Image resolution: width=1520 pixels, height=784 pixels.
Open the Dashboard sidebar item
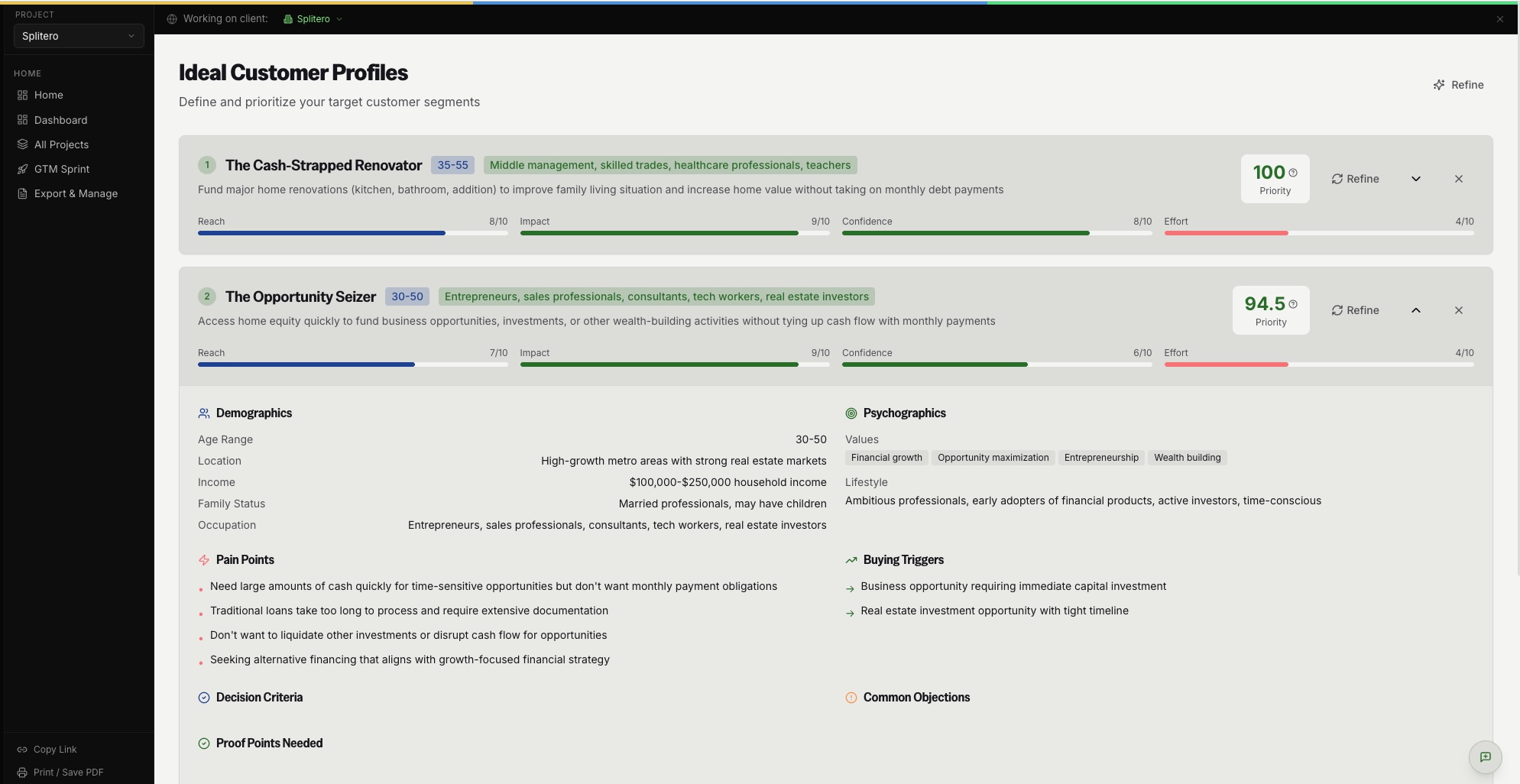coord(78,120)
